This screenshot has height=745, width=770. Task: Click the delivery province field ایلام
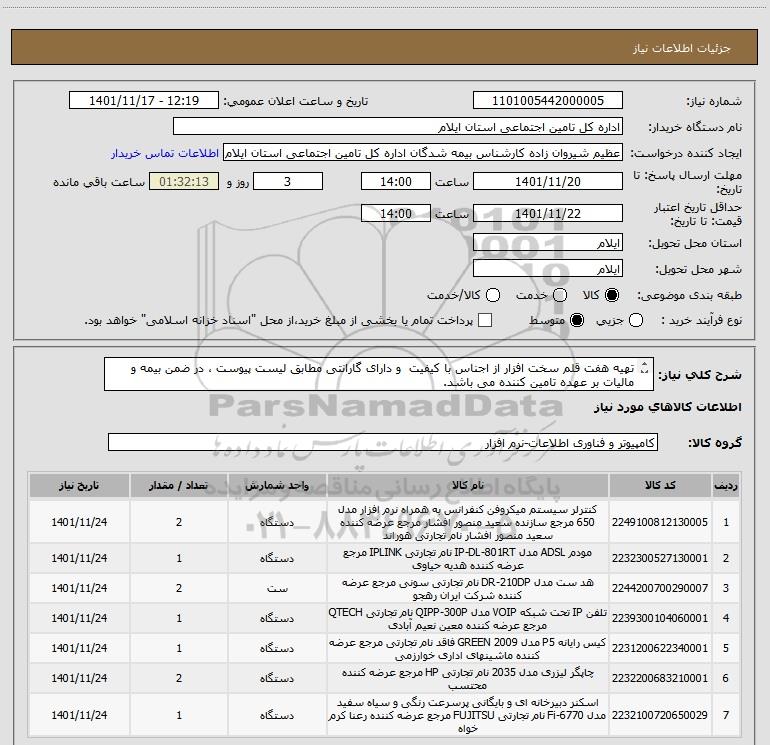point(548,243)
